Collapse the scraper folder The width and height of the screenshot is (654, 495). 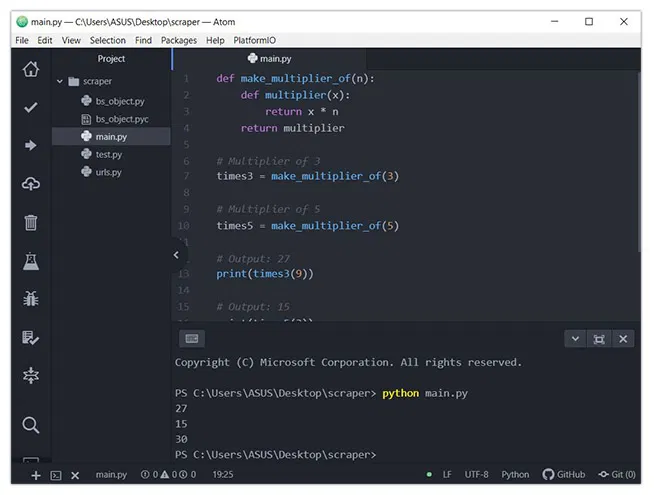point(61,82)
